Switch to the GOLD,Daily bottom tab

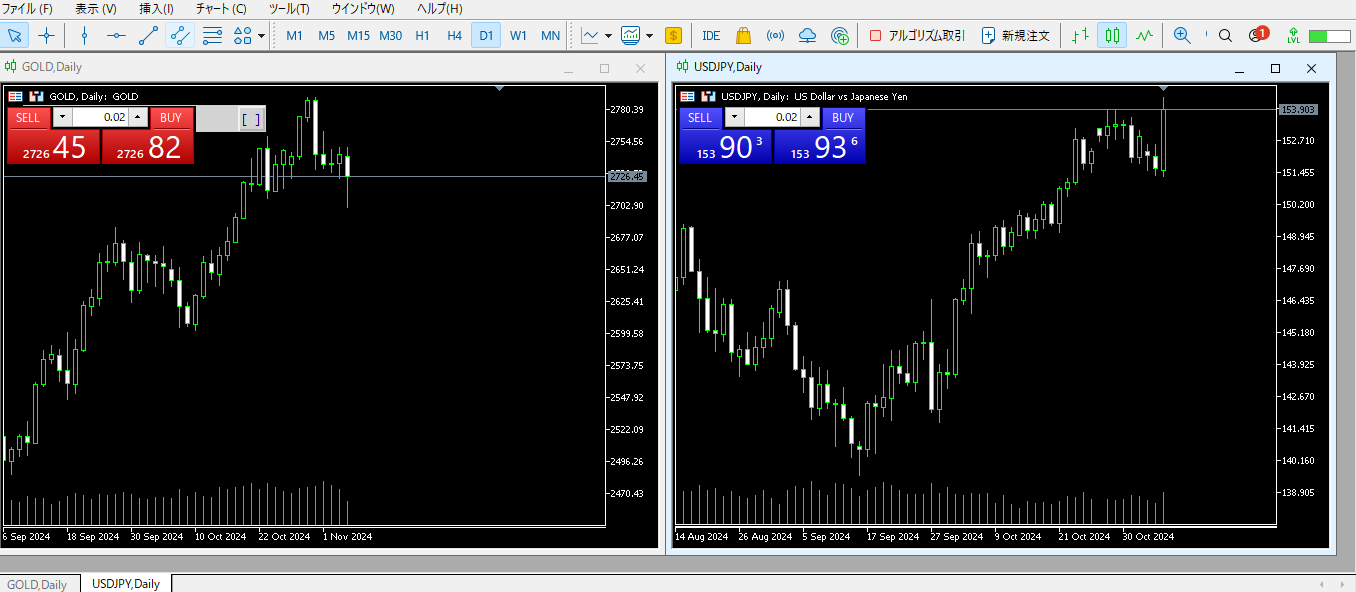coord(38,584)
